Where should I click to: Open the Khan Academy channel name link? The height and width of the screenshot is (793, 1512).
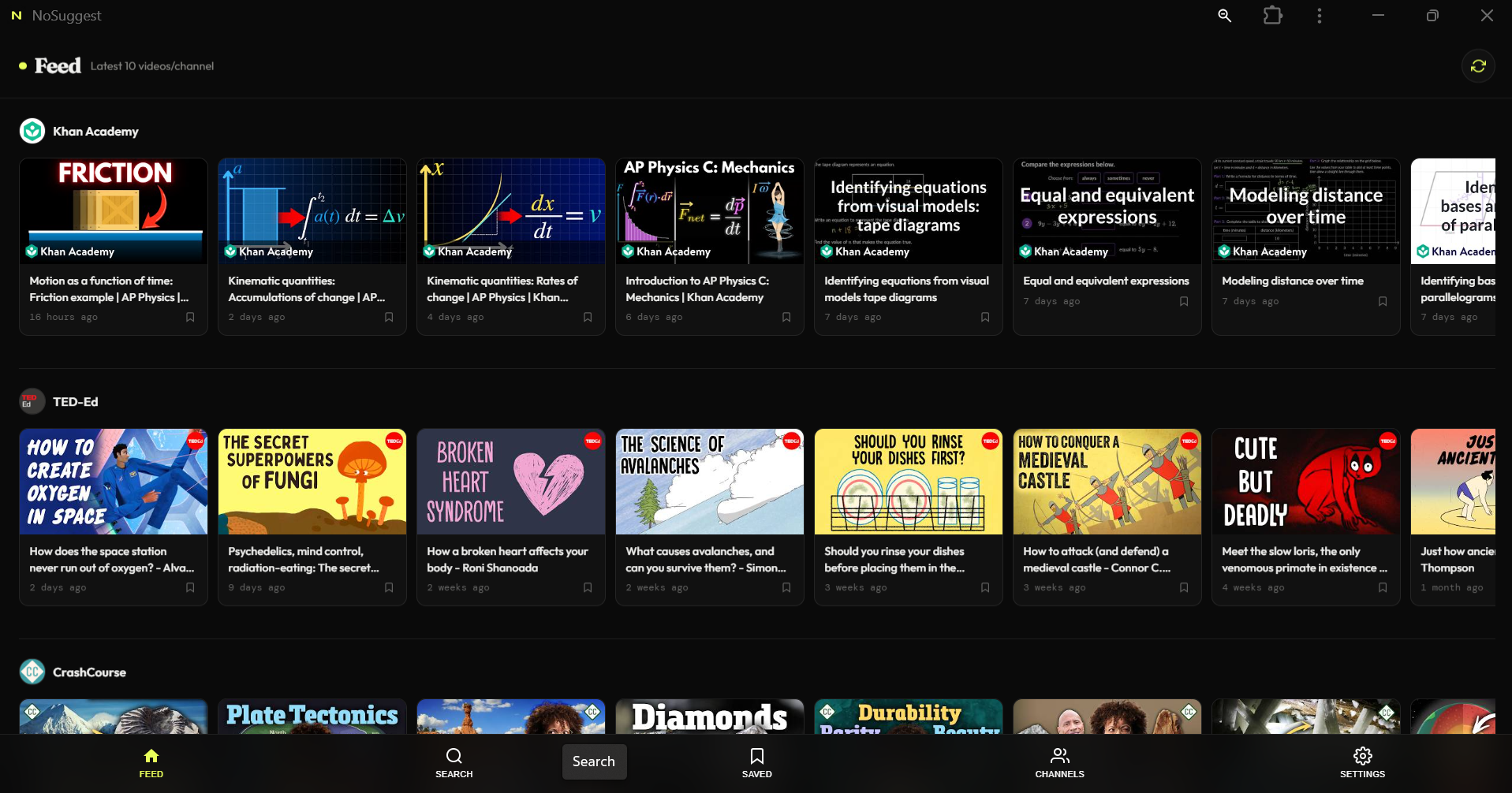(x=95, y=132)
